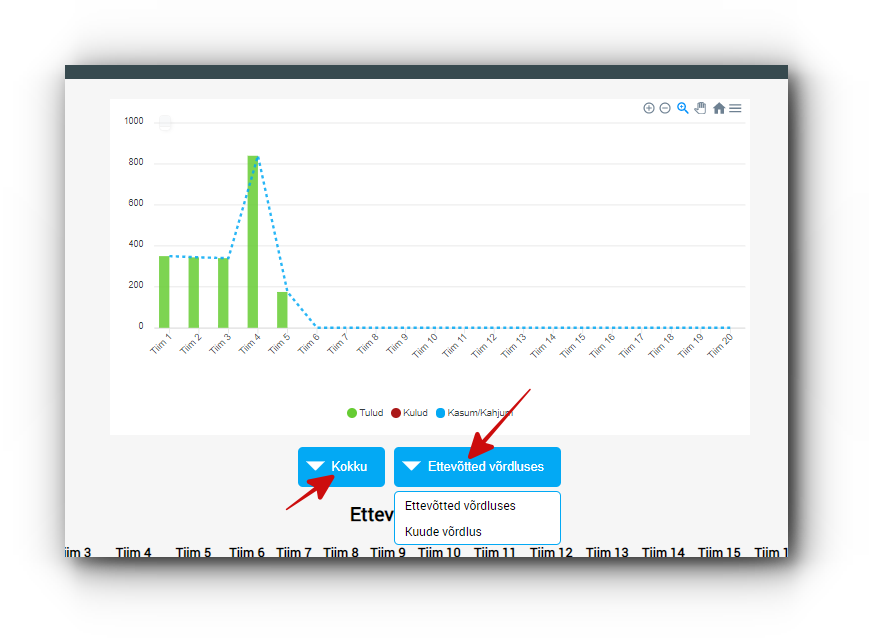Click the Tiim 5 green bar

point(282,310)
